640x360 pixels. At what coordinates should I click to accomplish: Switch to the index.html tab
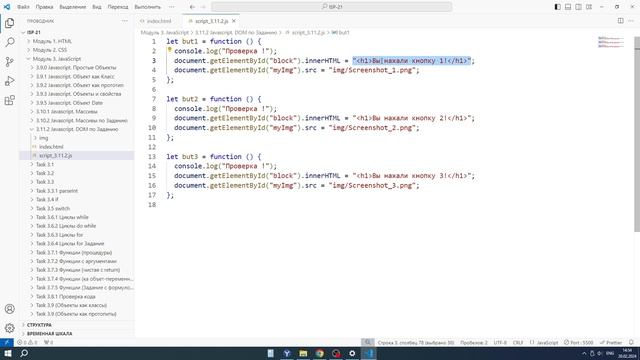pyautogui.click(x=159, y=21)
